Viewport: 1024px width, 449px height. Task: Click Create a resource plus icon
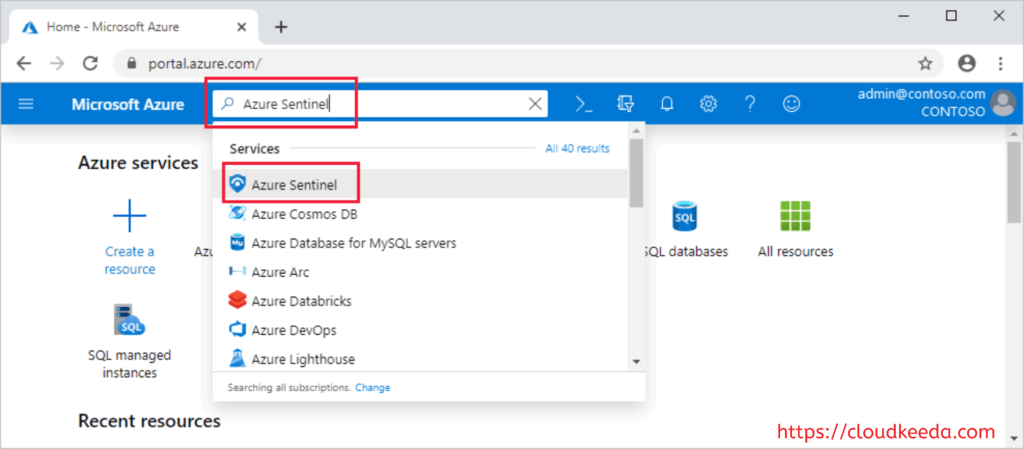coord(129,217)
